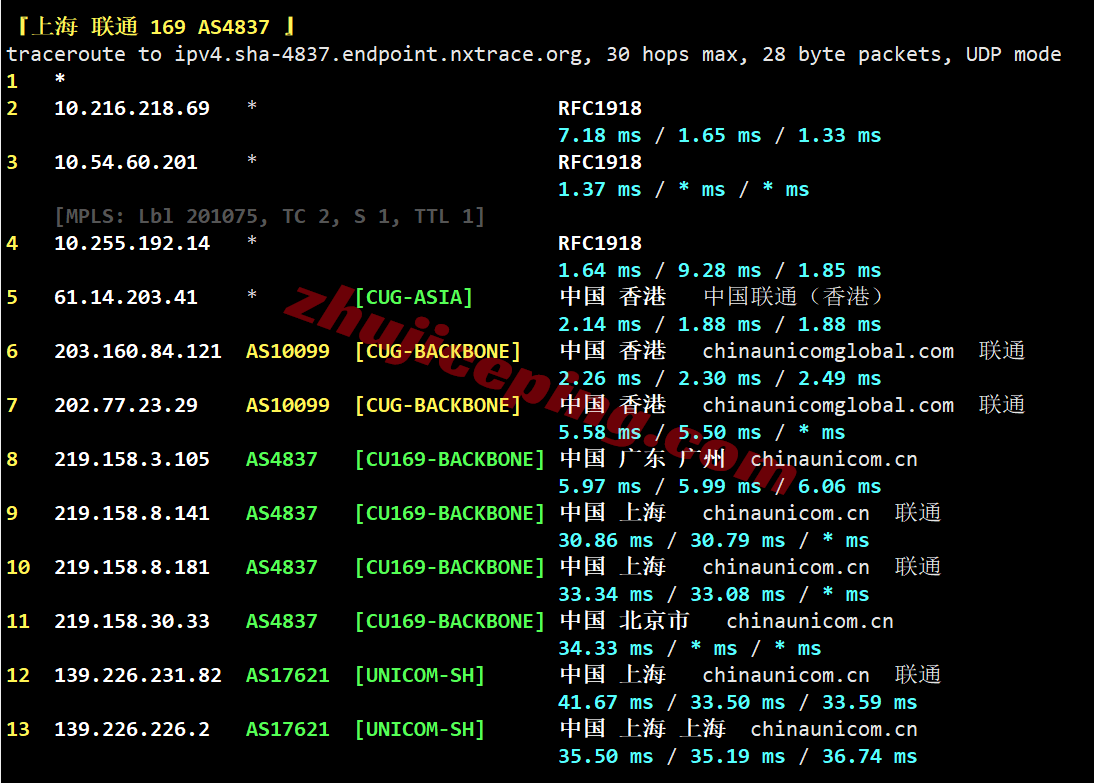Click AS4837 on hop 8
1094x783 pixels.
pos(281,459)
